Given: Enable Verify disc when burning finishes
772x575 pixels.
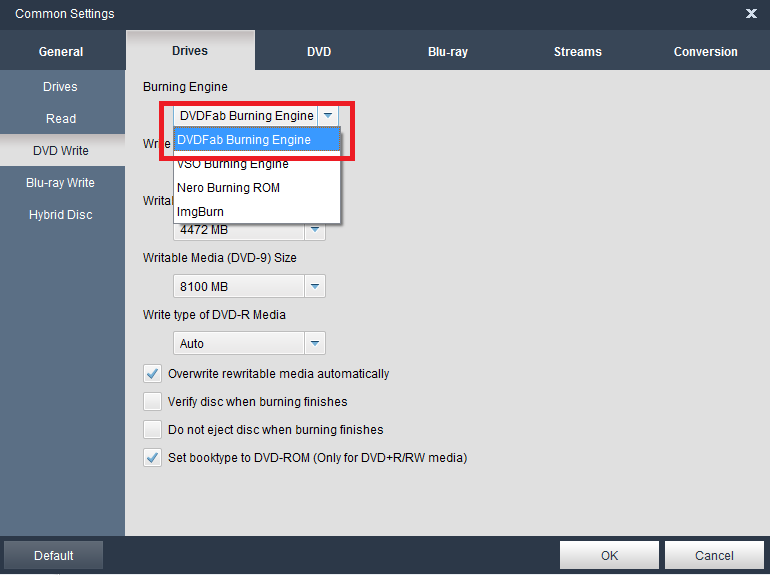Looking at the screenshot, I should coord(153,402).
